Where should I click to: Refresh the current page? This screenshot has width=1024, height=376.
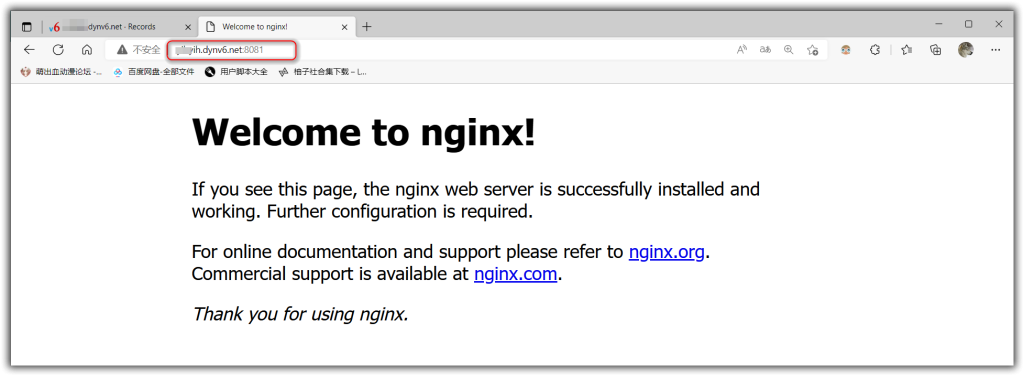click(x=58, y=50)
